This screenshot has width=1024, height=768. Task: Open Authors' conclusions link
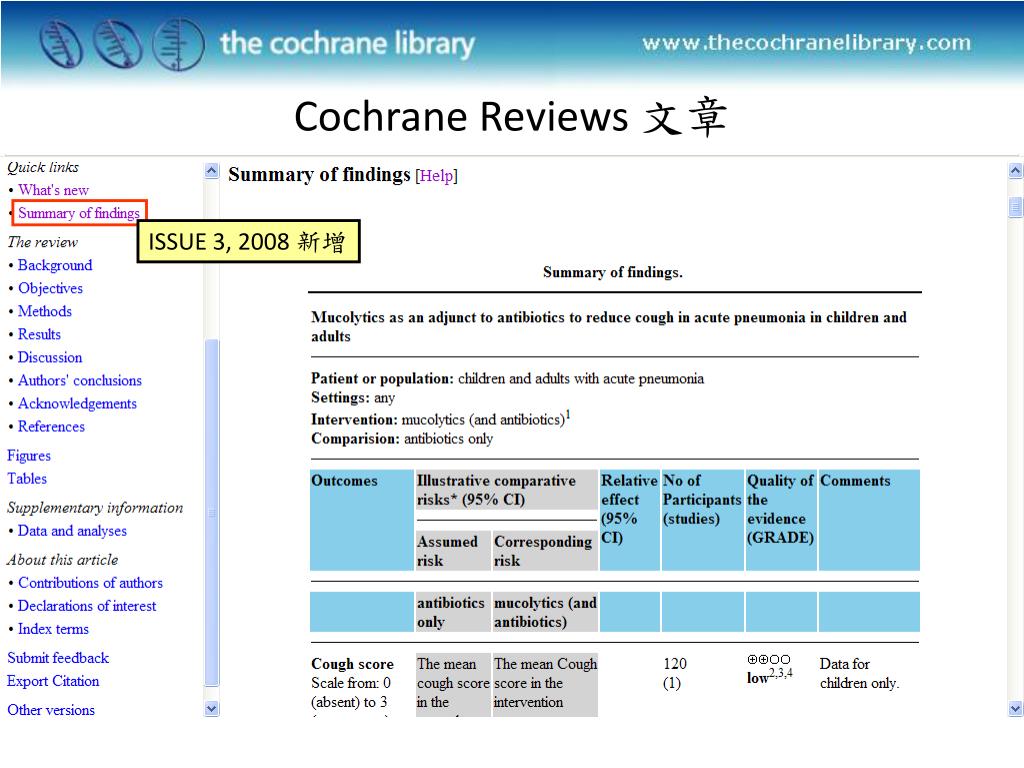click(80, 380)
